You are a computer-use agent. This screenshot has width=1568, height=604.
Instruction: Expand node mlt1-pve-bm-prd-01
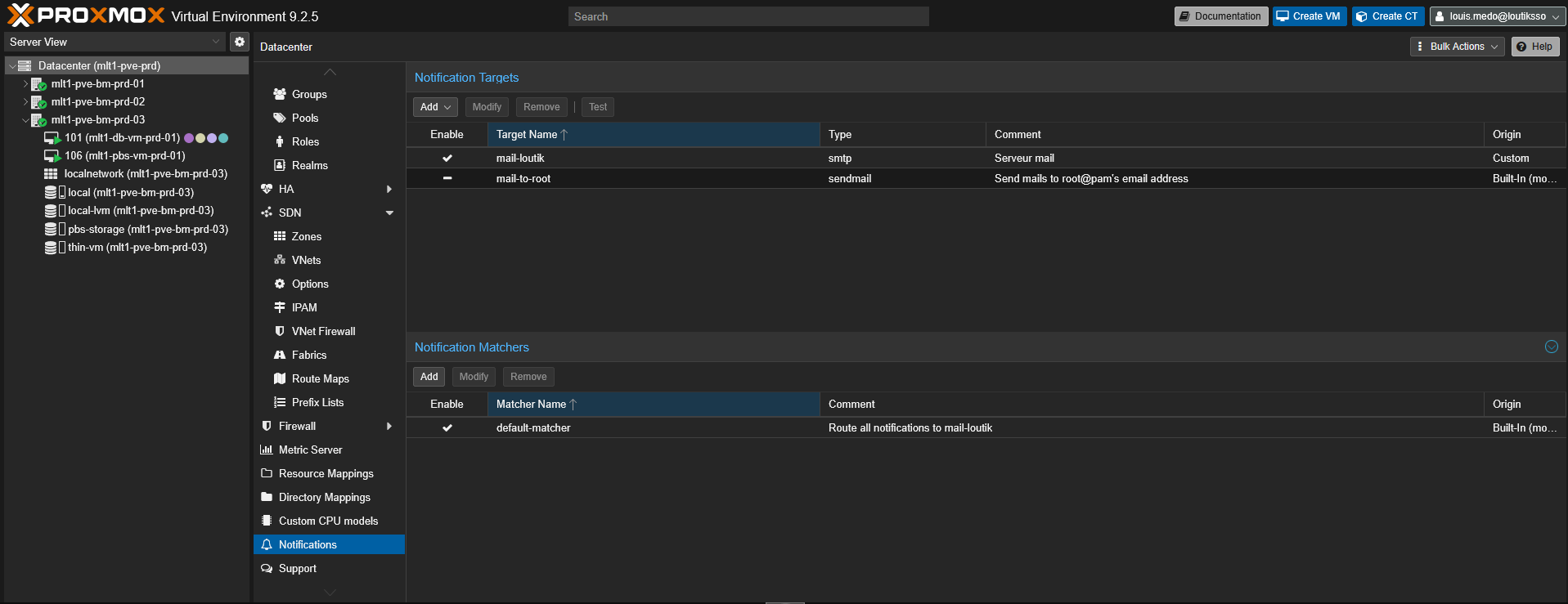click(25, 84)
